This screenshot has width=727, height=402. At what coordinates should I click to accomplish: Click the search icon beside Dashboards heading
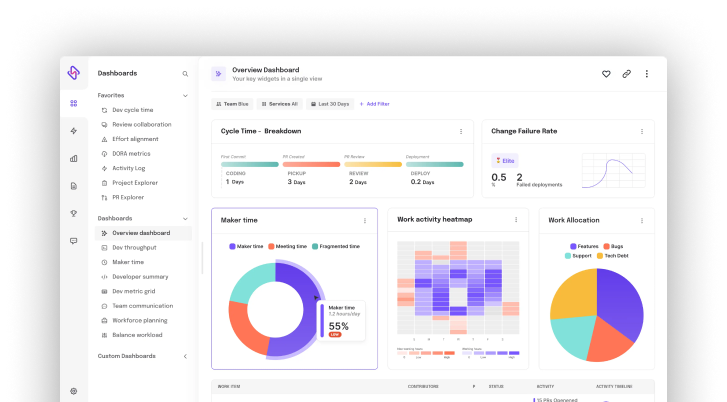pyautogui.click(x=185, y=74)
